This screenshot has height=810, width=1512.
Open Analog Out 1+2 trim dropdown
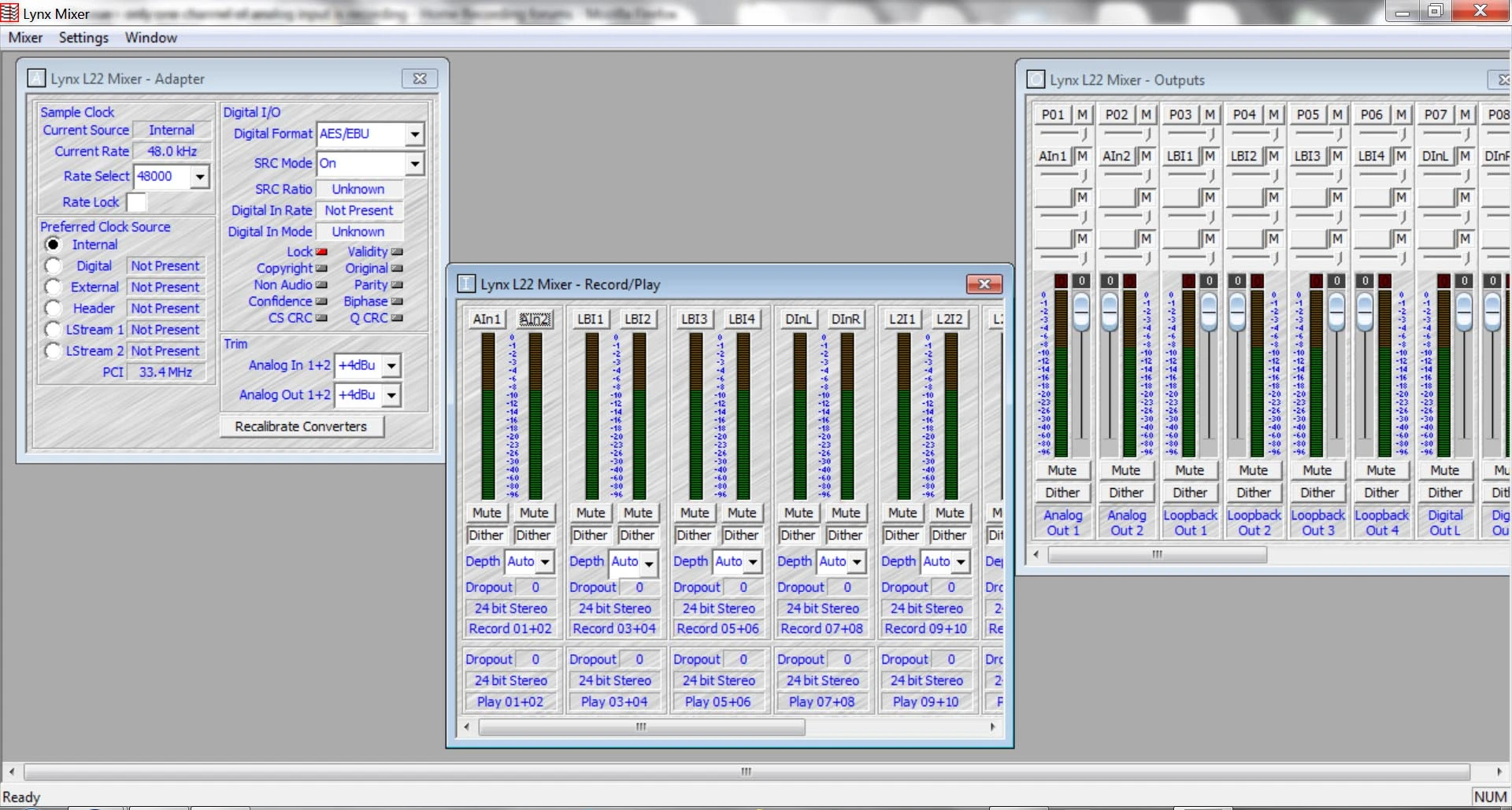[x=391, y=395]
